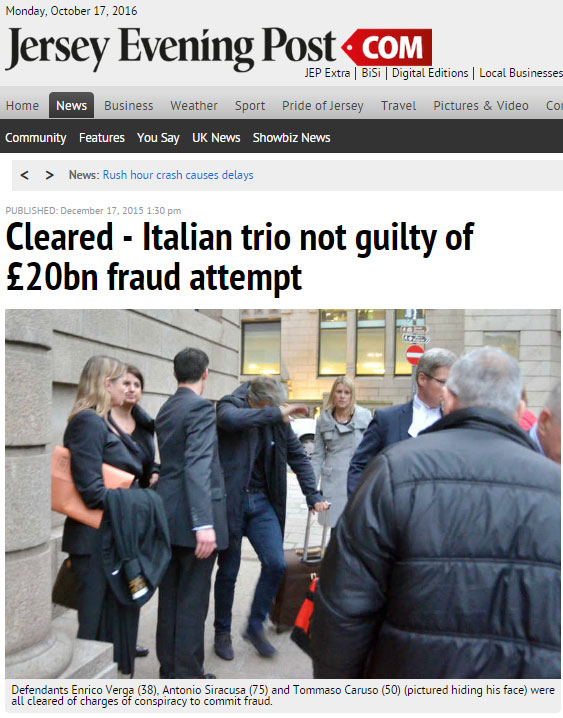Open the JEP Extra link
Screen dimensions: 563x718
click(x=327, y=73)
